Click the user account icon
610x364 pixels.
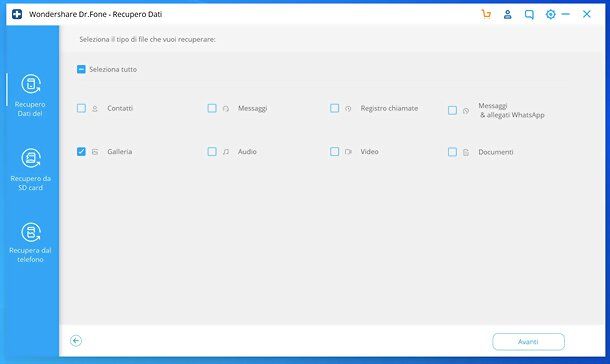tap(507, 14)
